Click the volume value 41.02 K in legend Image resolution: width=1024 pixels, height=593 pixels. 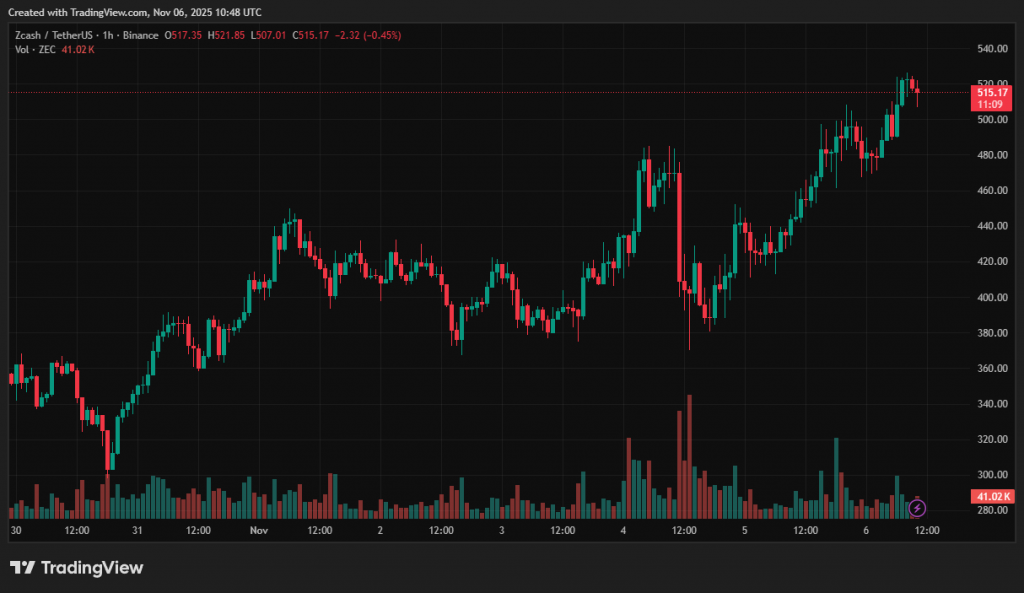click(77, 49)
